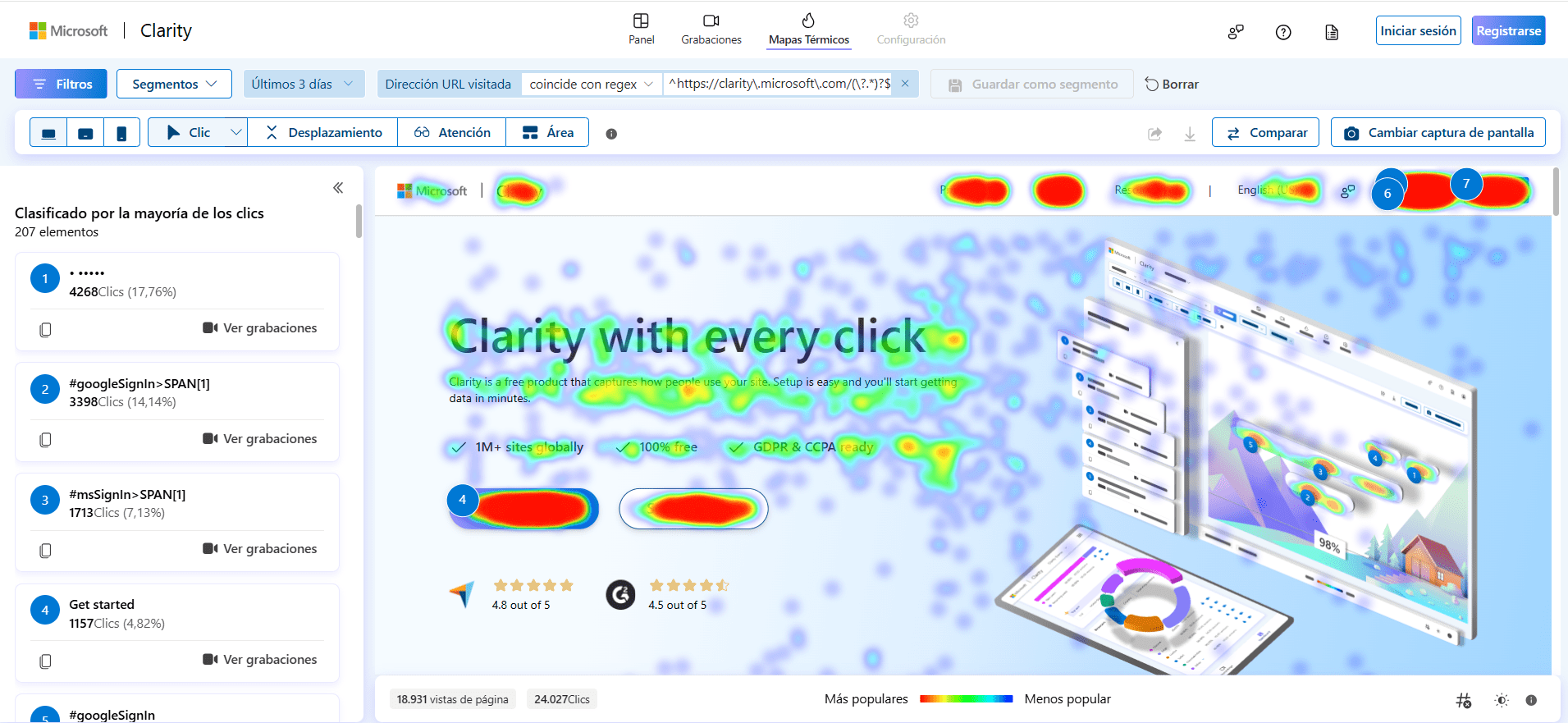Viewport: 1568px width, 723px height.
Task: Click the 18.931 vistas de página badge
Action: click(x=453, y=699)
